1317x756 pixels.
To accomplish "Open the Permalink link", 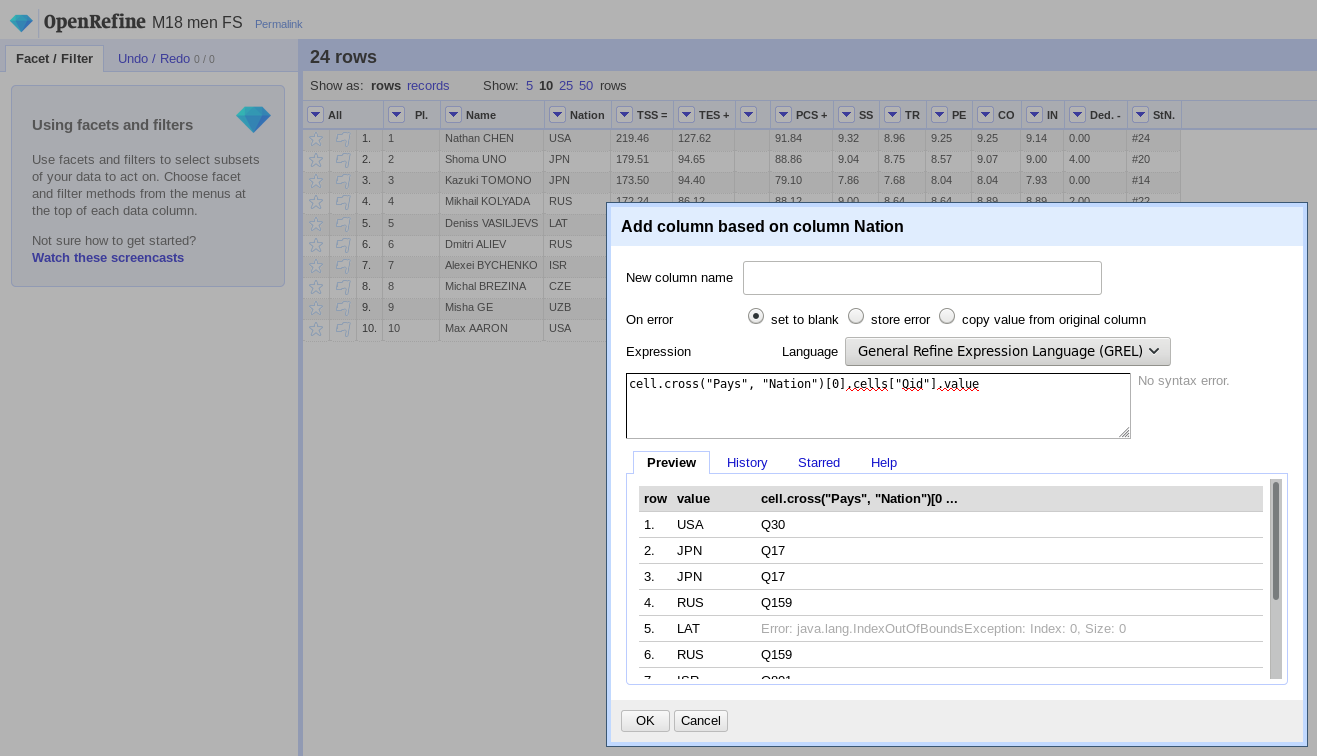I will [x=278, y=24].
